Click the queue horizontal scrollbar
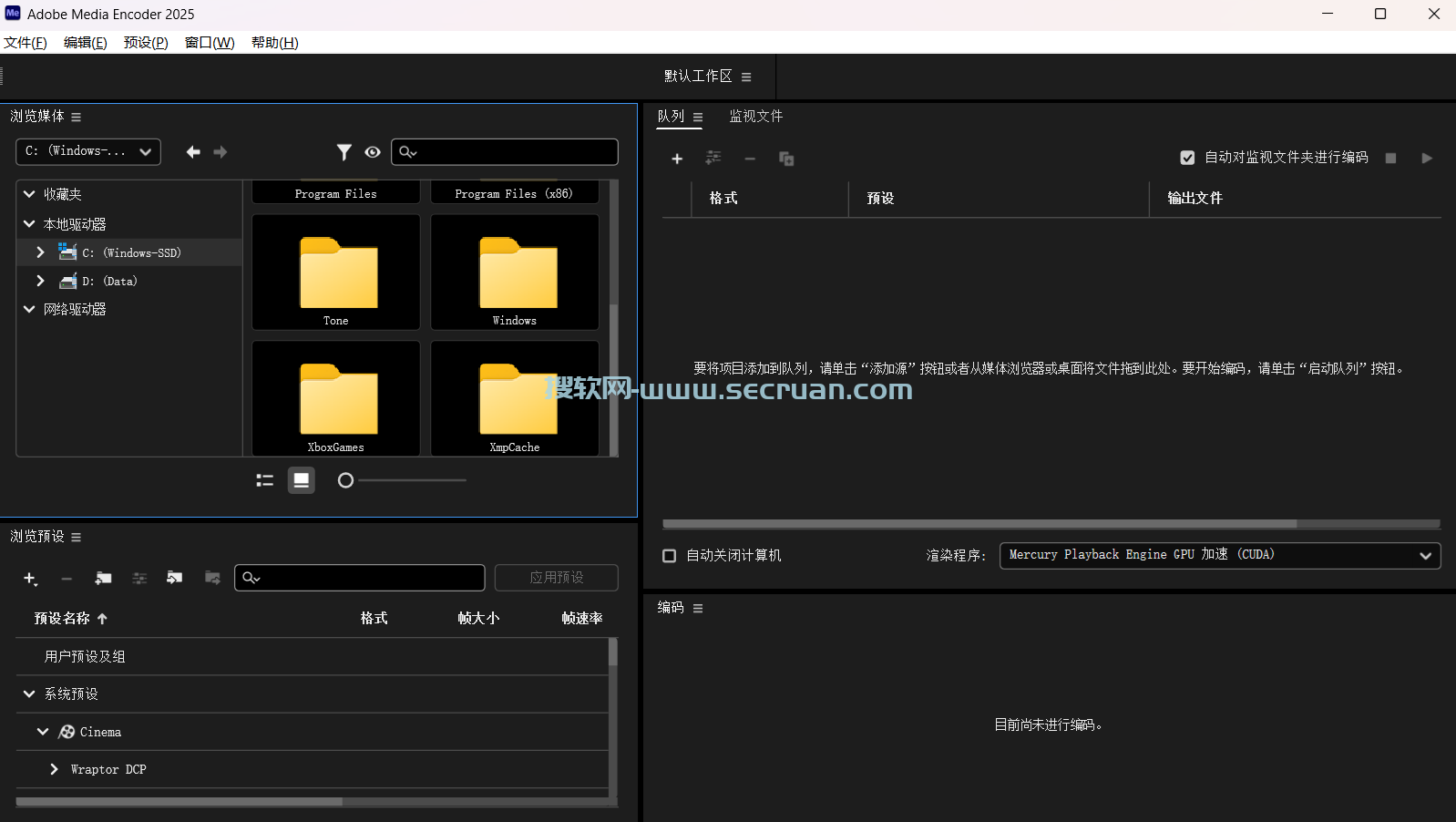This screenshot has height=822, width=1456. [979, 524]
